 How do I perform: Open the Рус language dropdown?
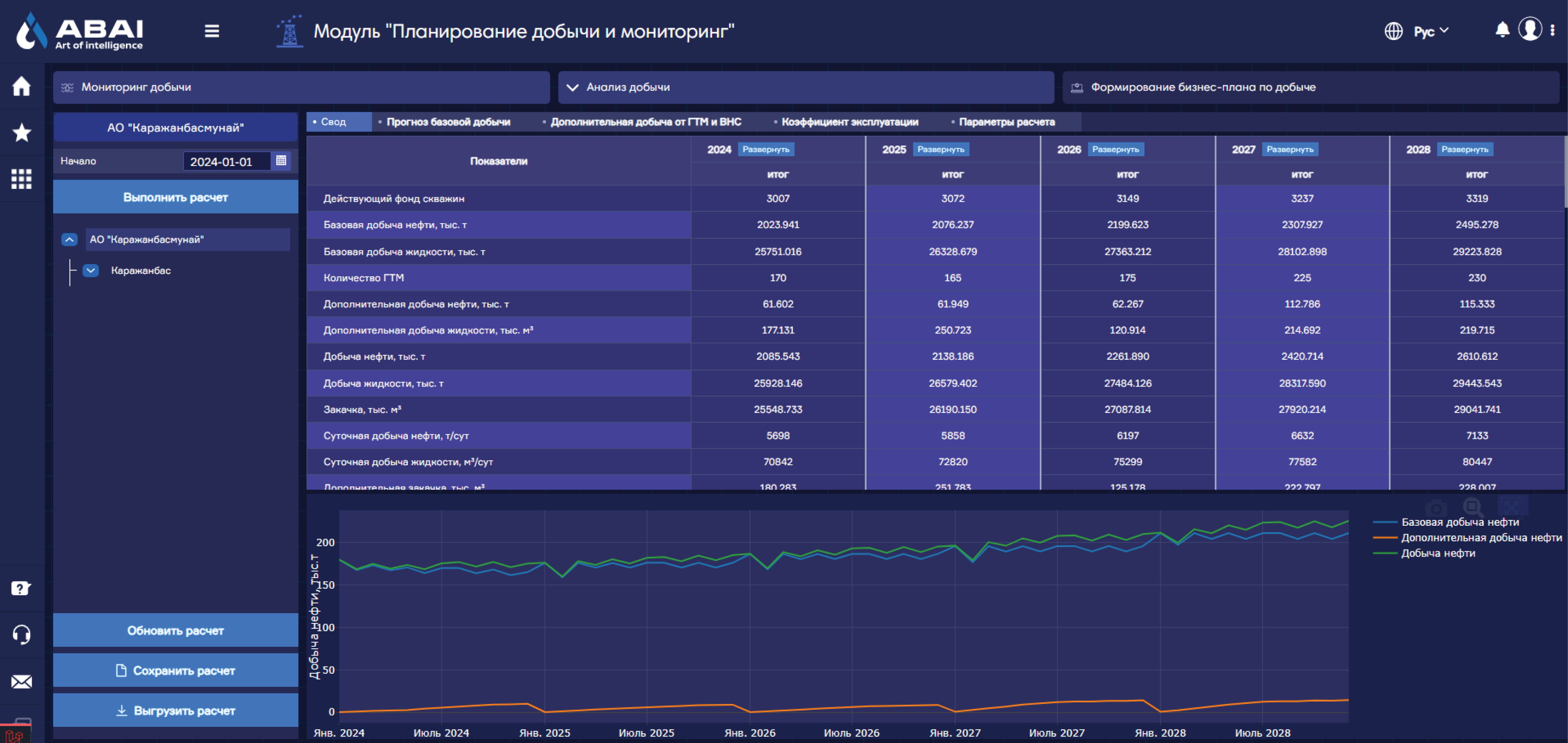click(1430, 31)
